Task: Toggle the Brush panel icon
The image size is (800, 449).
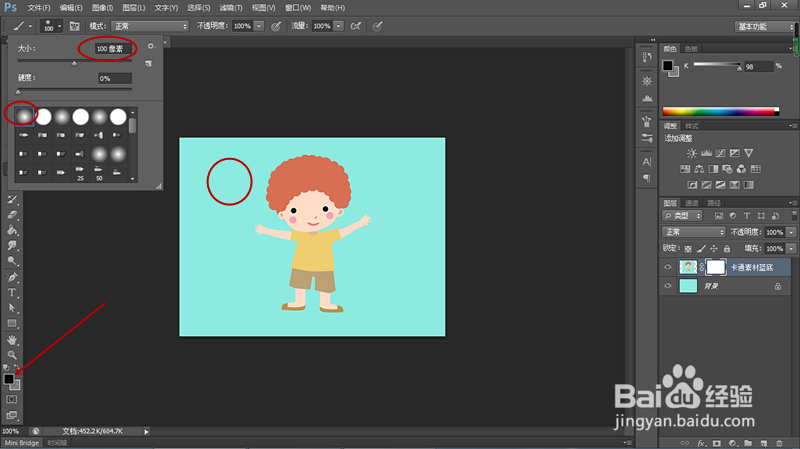Action: tap(74, 26)
